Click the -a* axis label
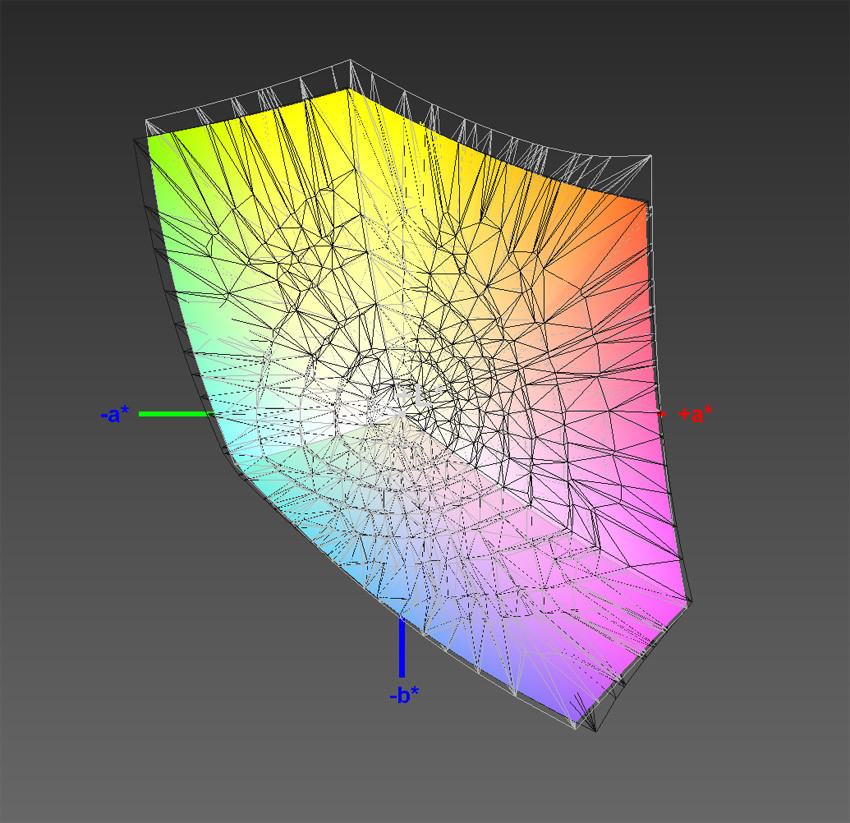 [x=115, y=415]
